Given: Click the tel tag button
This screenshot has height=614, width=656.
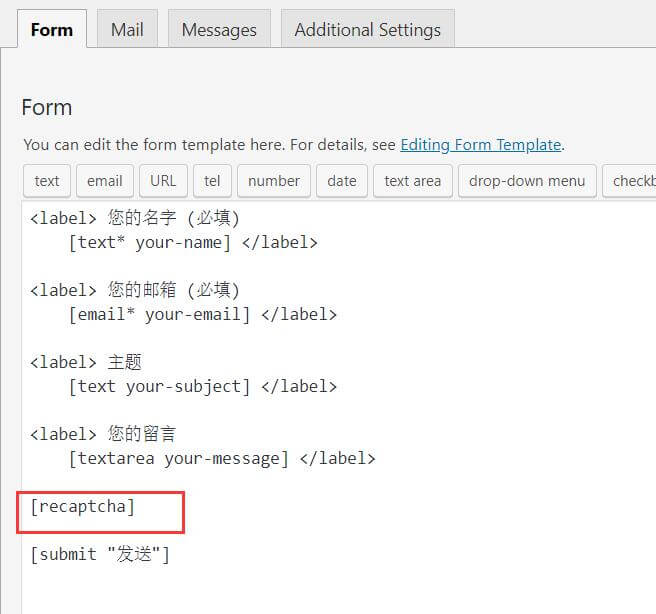Looking at the screenshot, I should coord(212,181).
